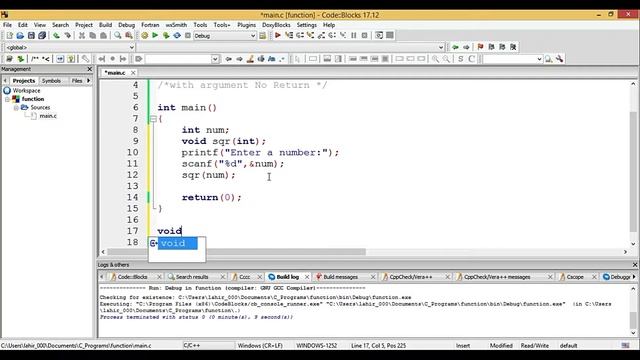This screenshot has height=360, width=640.
Task: Click the Build gear icon
Action: [x=144, y=36]
